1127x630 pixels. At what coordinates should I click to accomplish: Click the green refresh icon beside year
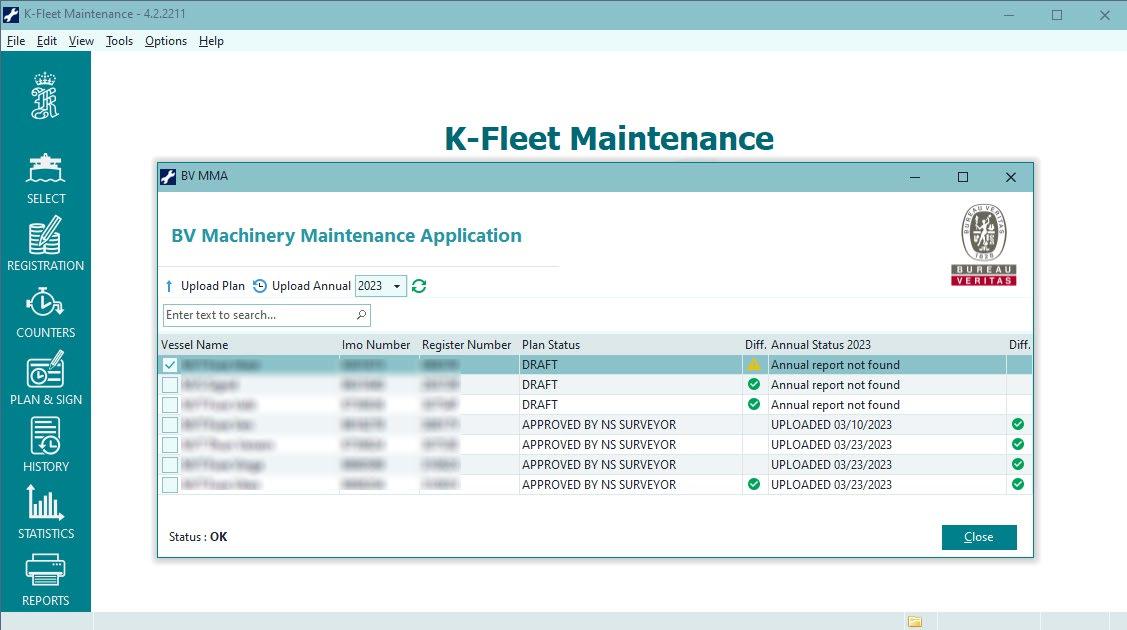coord(419,286)
